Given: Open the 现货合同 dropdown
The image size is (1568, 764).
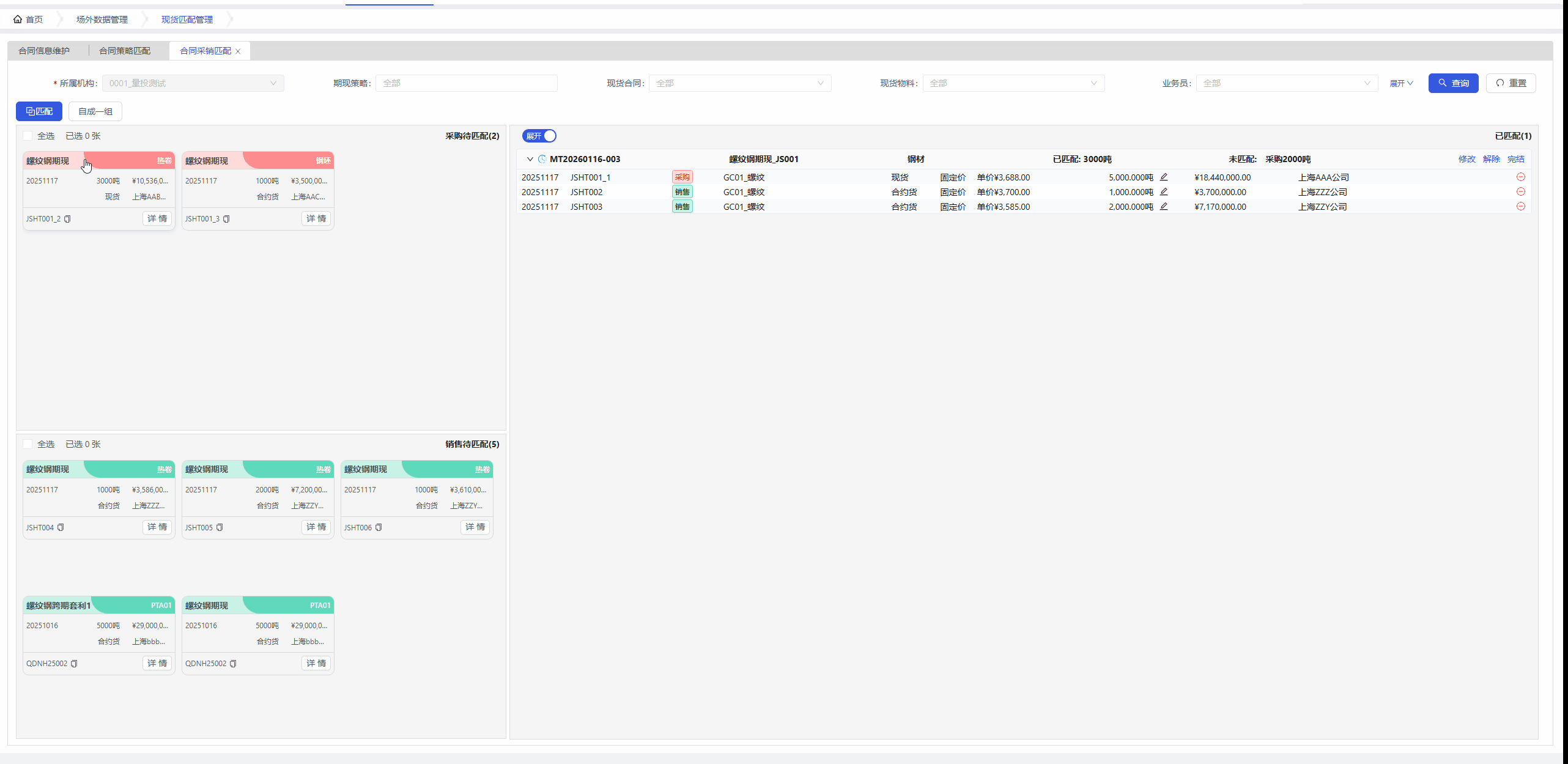Looking at the screenshot, I should click(739, 83).
